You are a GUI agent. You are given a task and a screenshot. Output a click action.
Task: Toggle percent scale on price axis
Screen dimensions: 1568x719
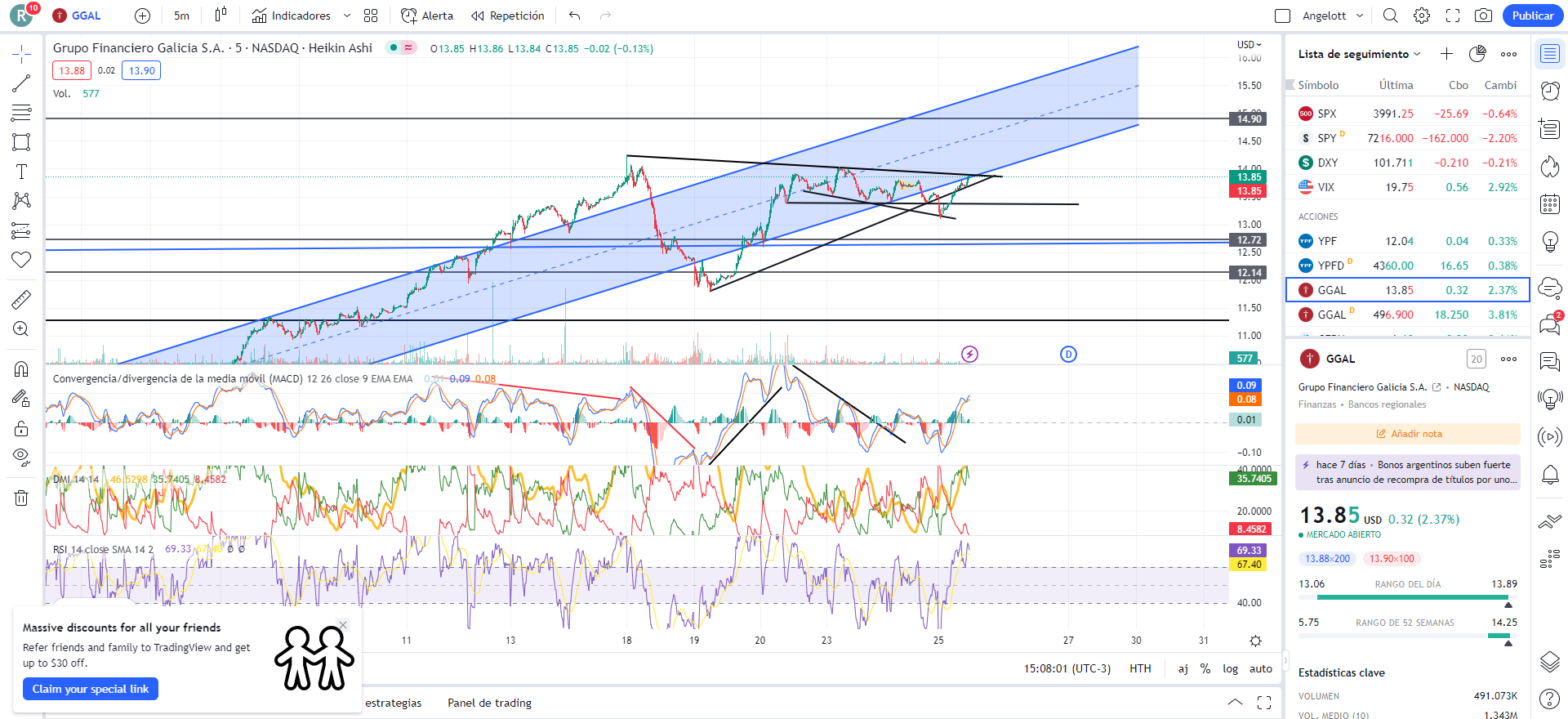tap(1205, 668)
